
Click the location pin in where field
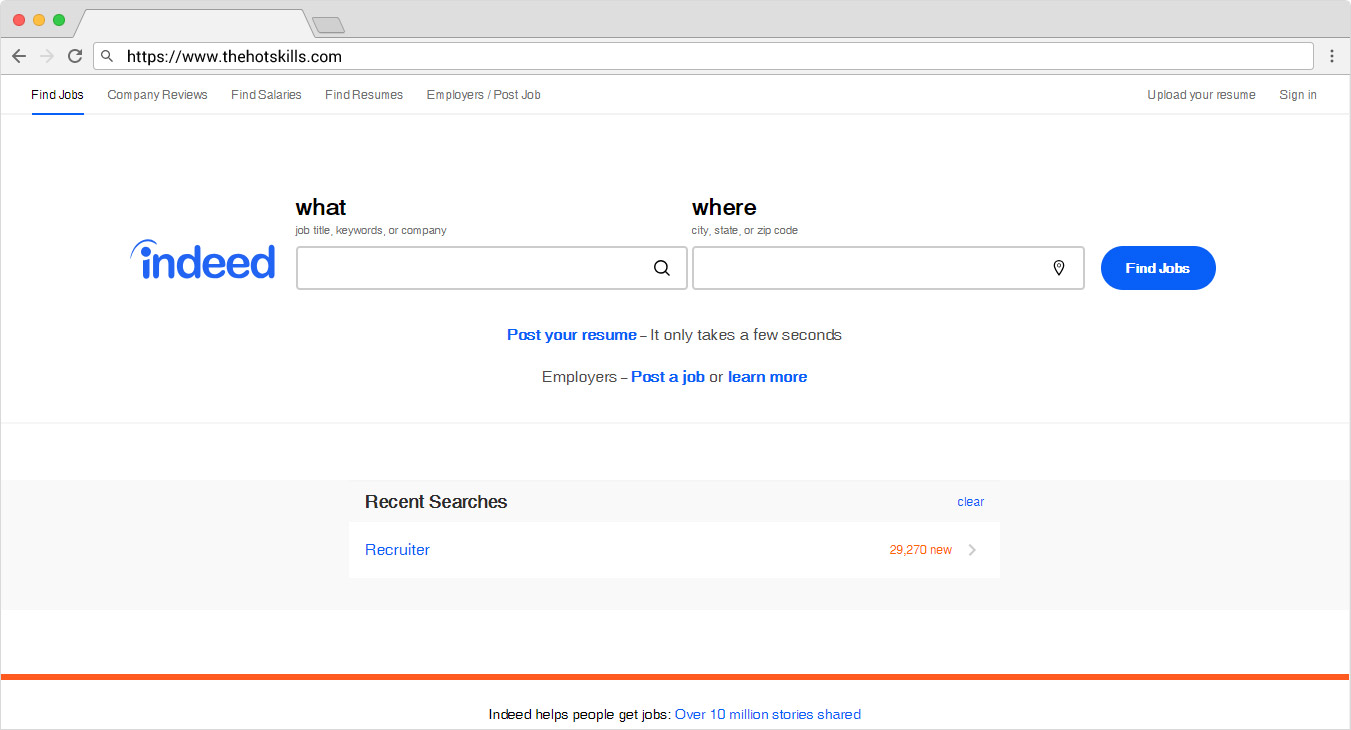pyautogui.click(x=1059, y=268)
